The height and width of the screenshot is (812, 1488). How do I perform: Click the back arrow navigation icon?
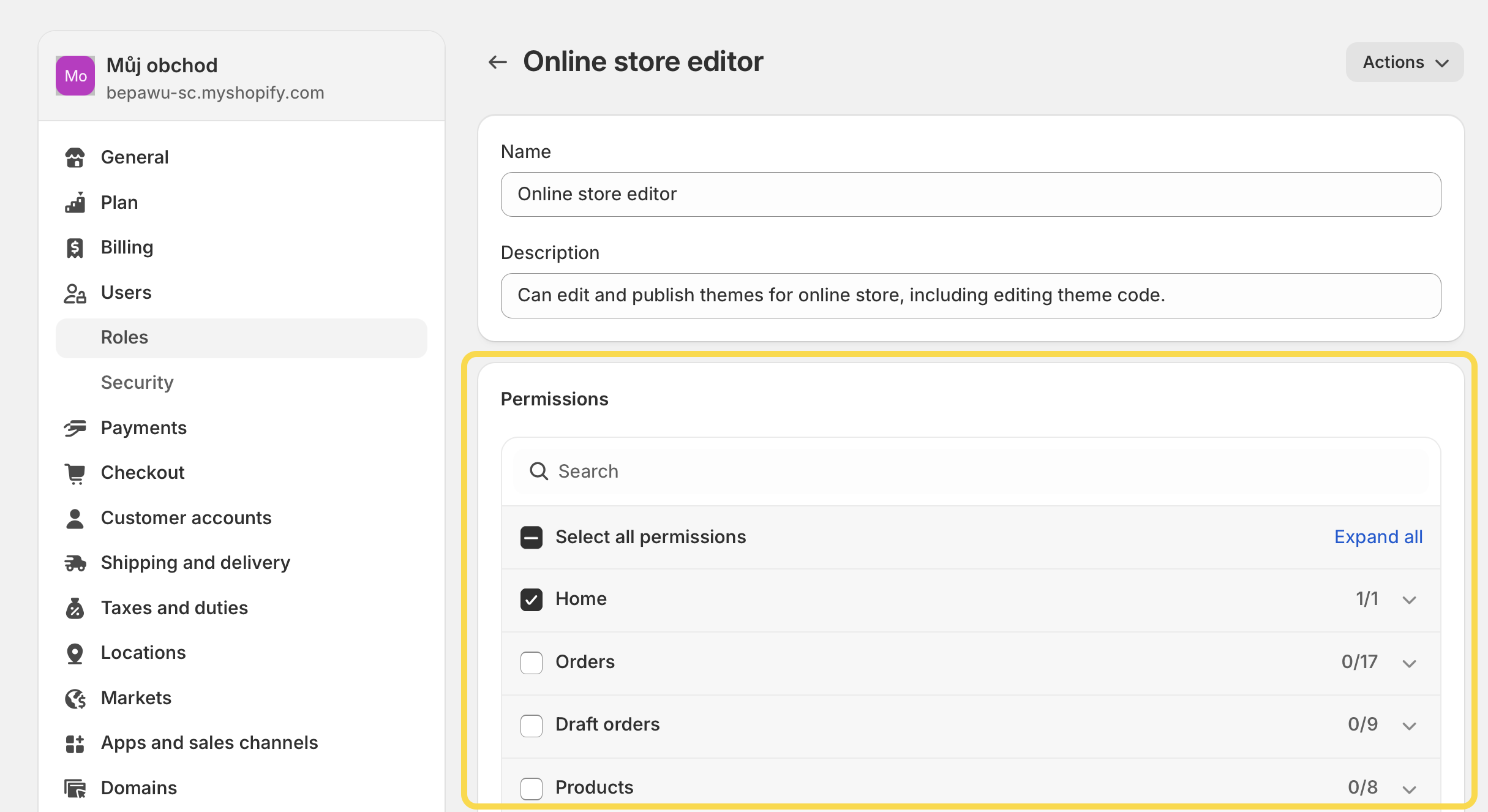(497, 61)
